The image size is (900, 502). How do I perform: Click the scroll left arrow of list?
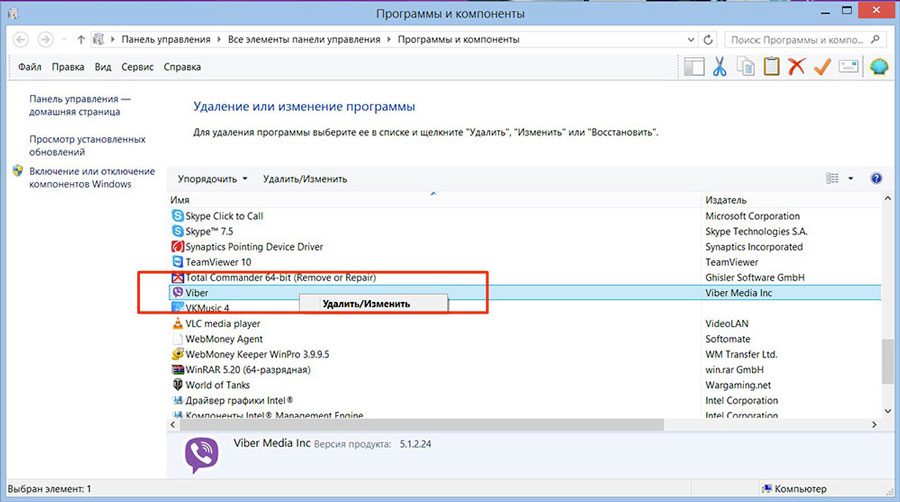click(x=173, y=425)
